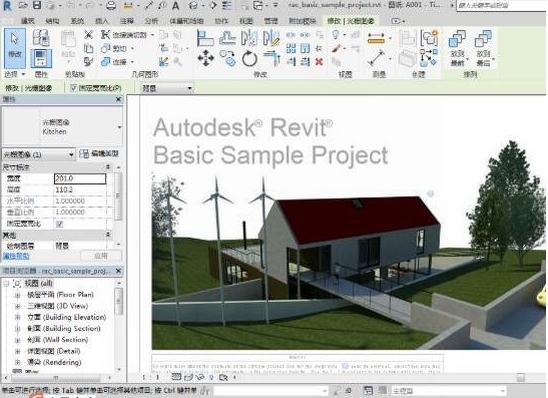The height and width of the screenshot is (398, 548).
Task: Click the Edit Type (编辑类型) button
Action: click(x=99, y=154)
